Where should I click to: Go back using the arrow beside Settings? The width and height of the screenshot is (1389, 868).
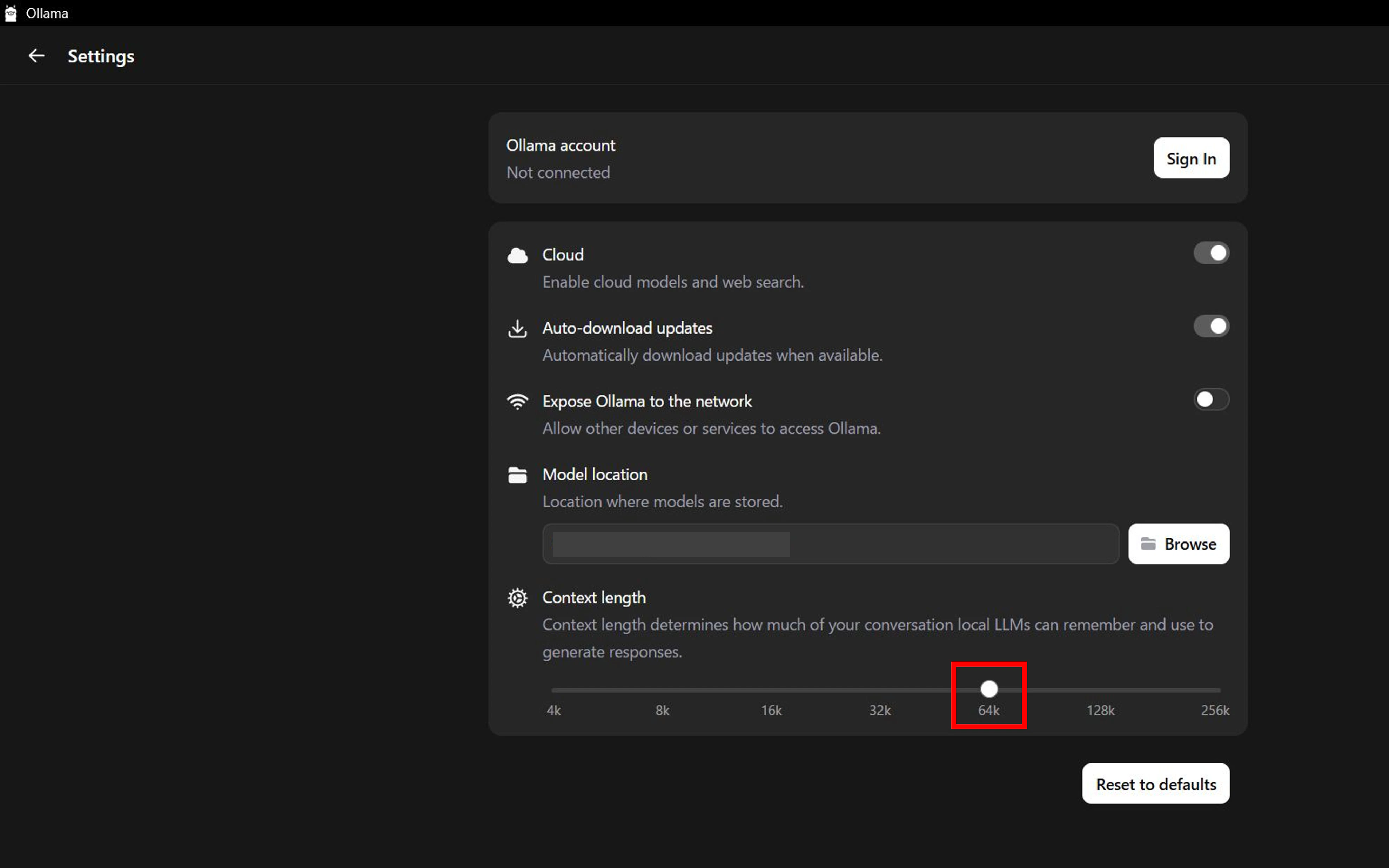click(x=36, y=56)
